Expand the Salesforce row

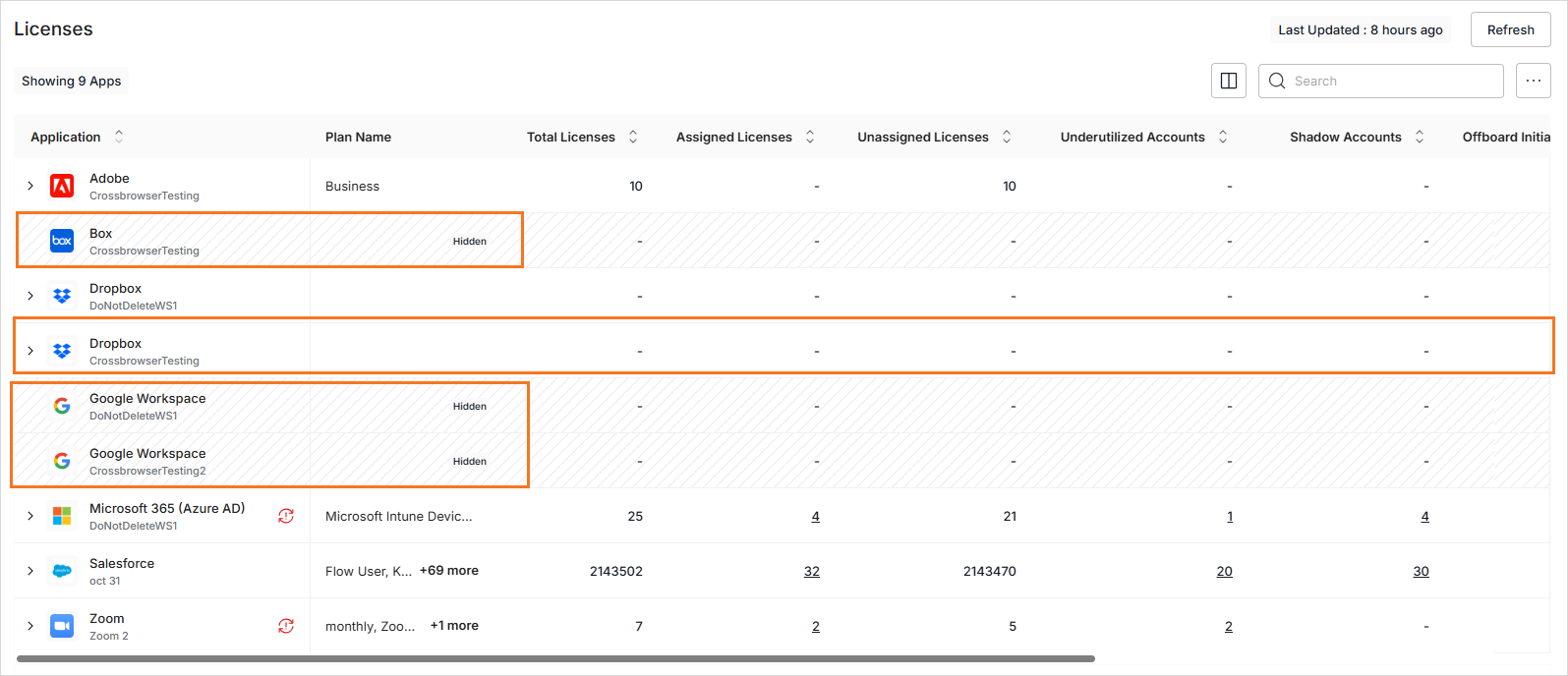click(30, 571)
